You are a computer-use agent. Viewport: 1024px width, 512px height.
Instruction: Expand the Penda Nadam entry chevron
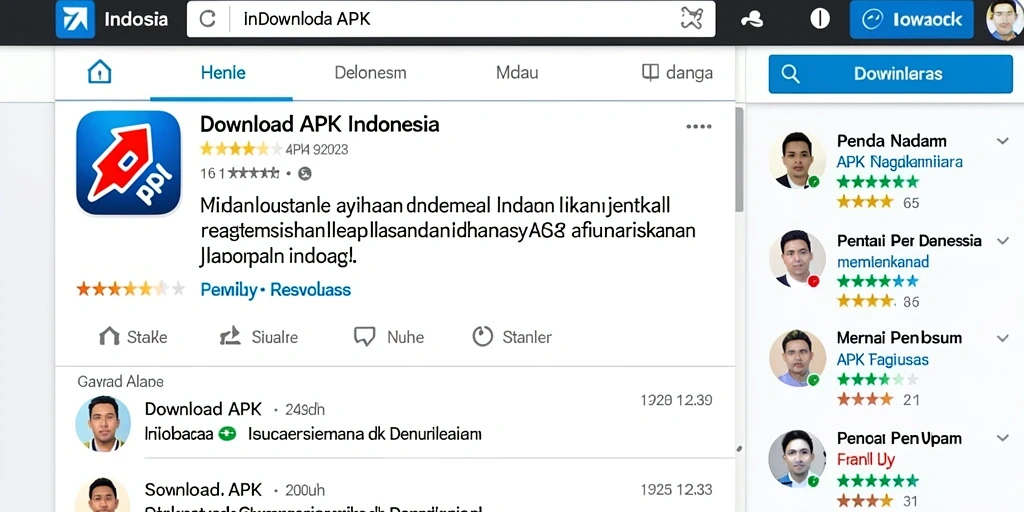pos(1002,141)
